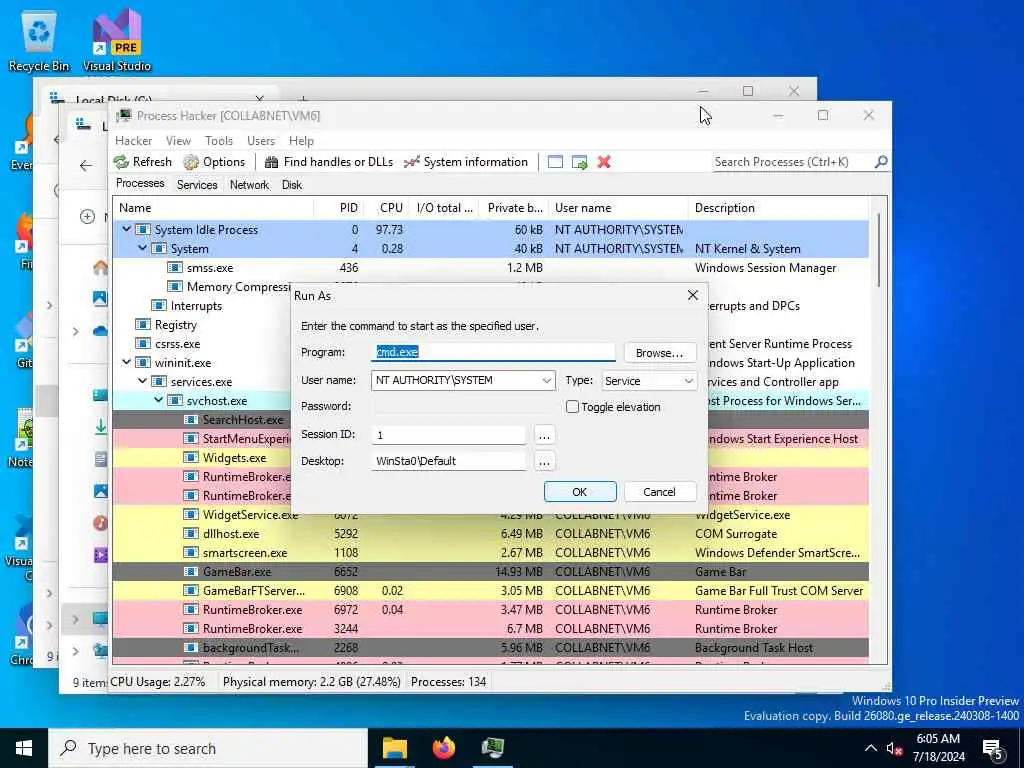The width and height of the screenshot is (1024, 768).
Task: Close the Run As dialog
Action: tap(693, 295)
